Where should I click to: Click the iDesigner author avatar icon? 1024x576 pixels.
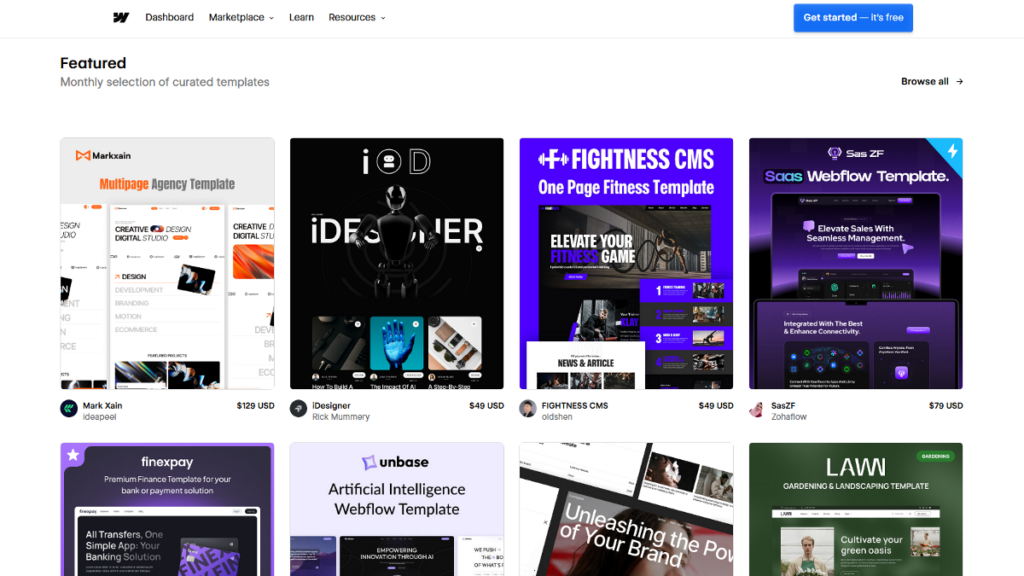pos(298,409)
